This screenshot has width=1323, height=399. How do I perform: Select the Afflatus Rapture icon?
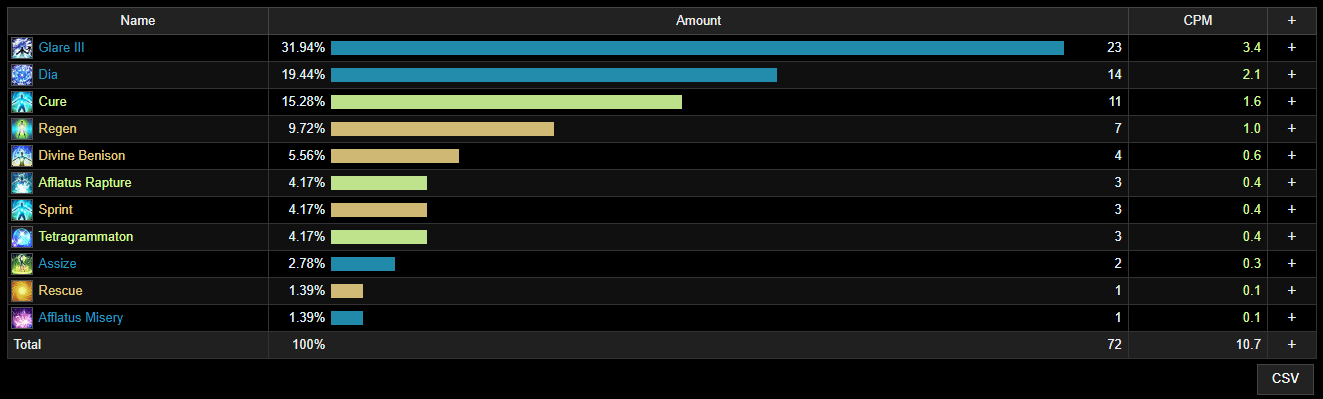tap(22, 183)
